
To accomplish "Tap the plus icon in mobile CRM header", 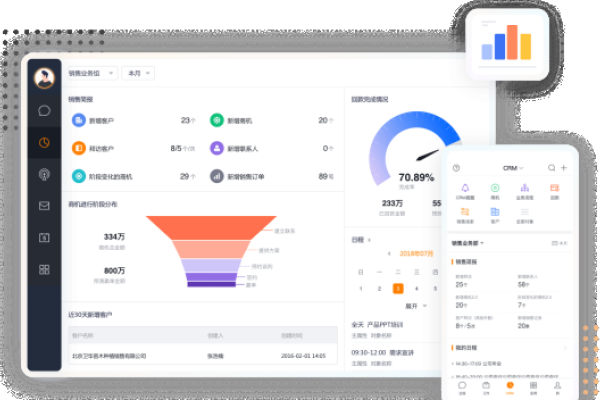I will click(x=564, y=168).
